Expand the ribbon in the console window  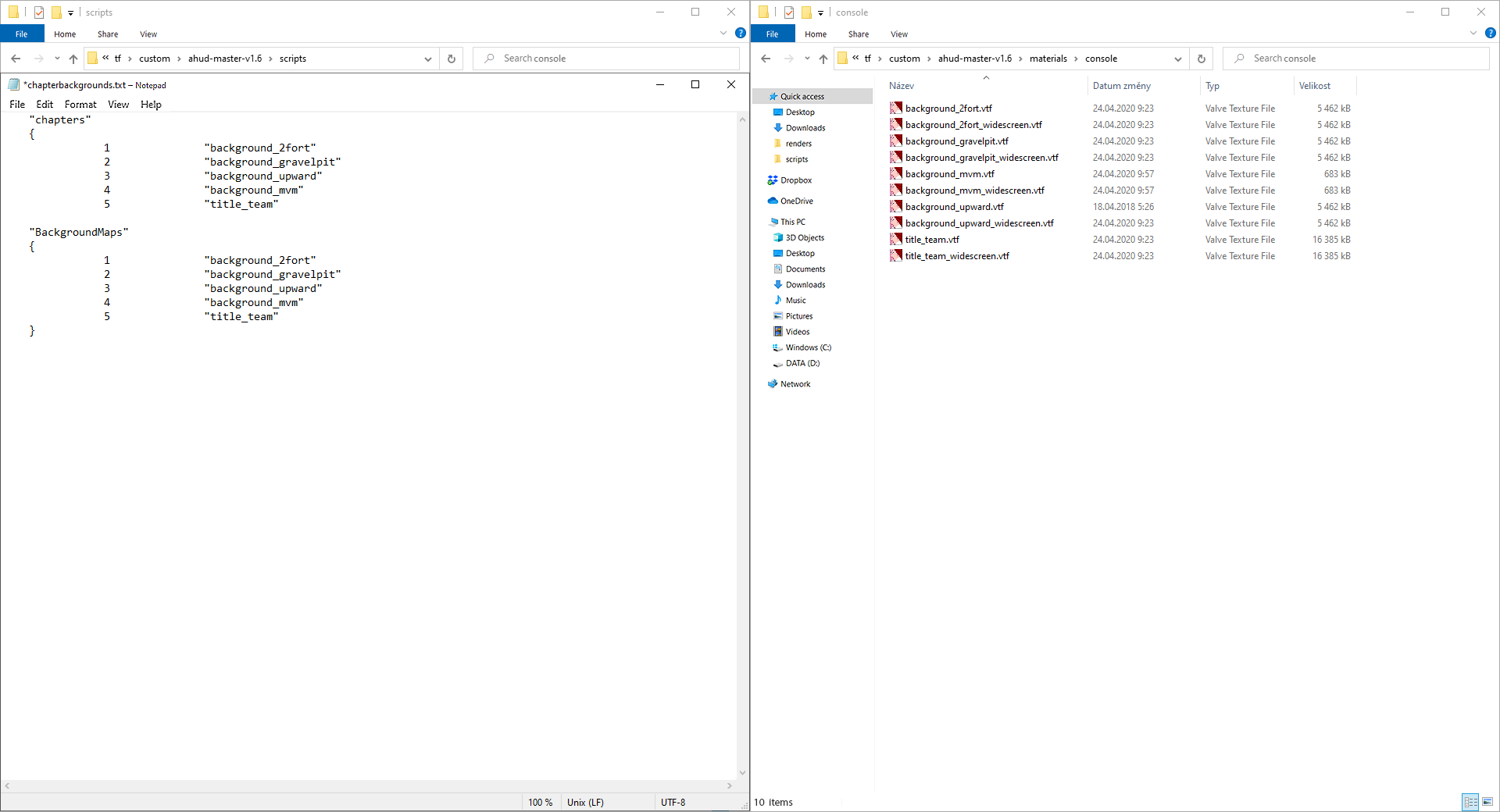click(x=1473, y=34)
